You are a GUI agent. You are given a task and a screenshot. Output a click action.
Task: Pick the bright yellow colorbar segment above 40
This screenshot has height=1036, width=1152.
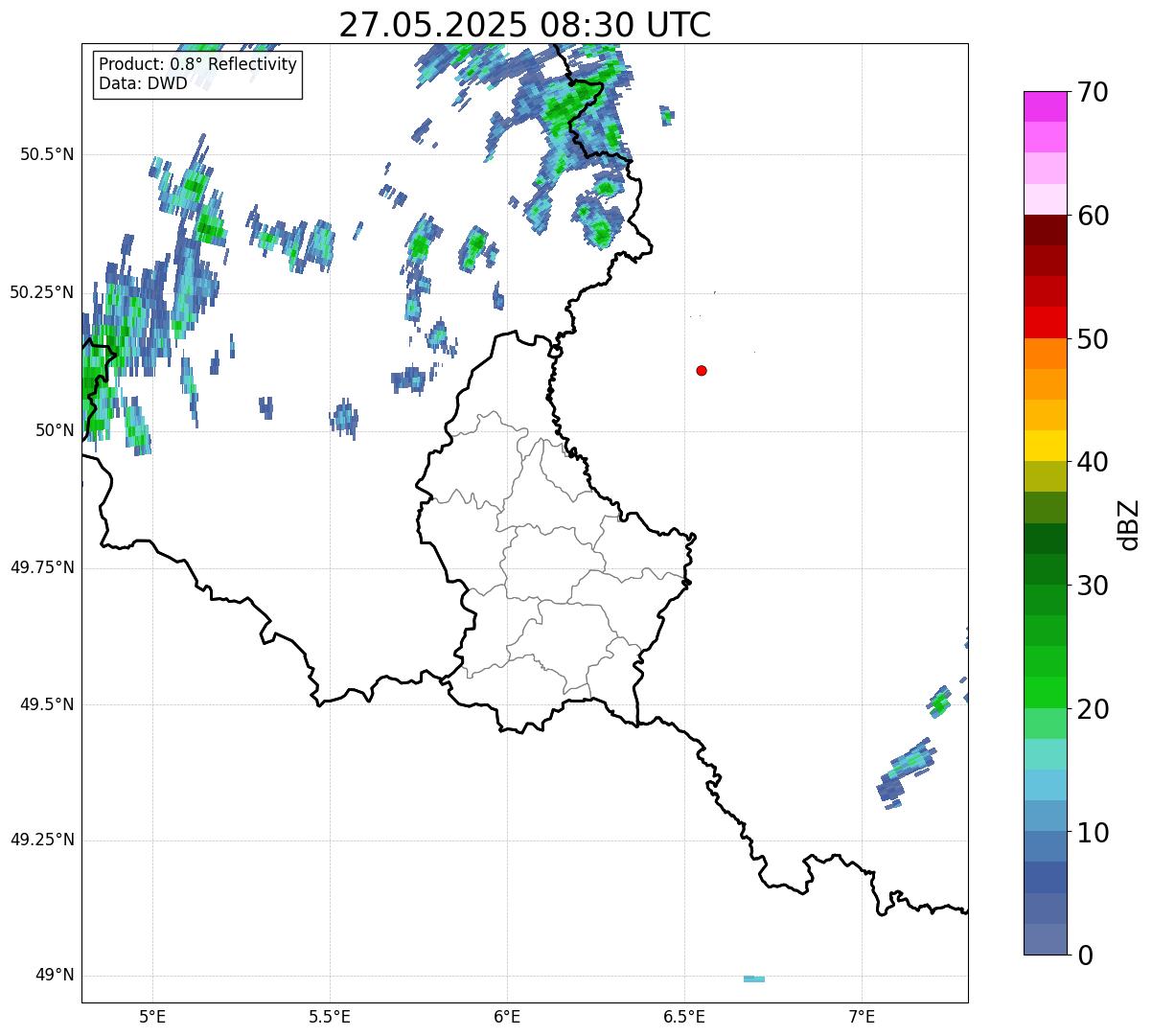click(1045, 446)
